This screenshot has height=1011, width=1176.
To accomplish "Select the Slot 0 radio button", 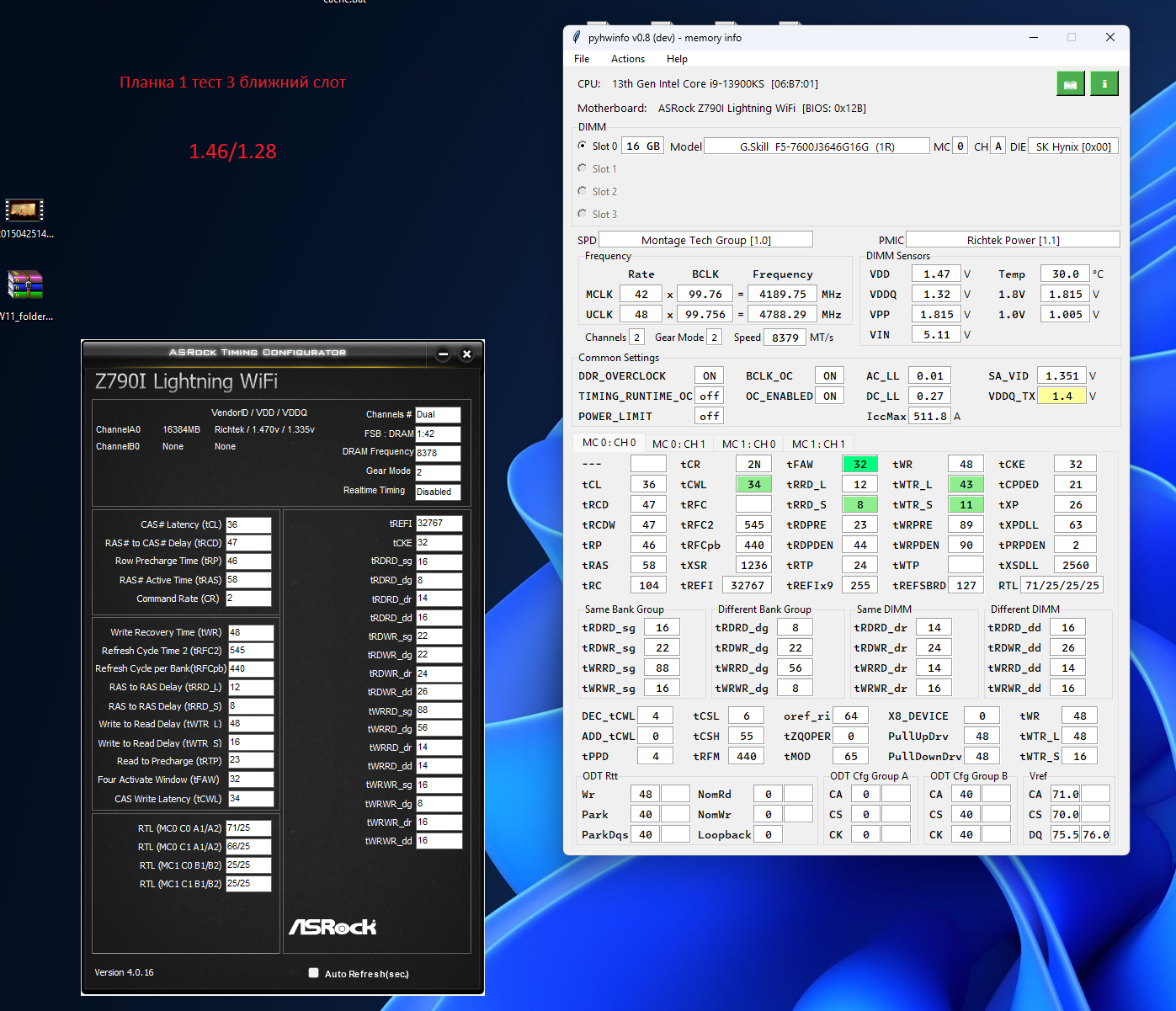I will coord(583,146).
